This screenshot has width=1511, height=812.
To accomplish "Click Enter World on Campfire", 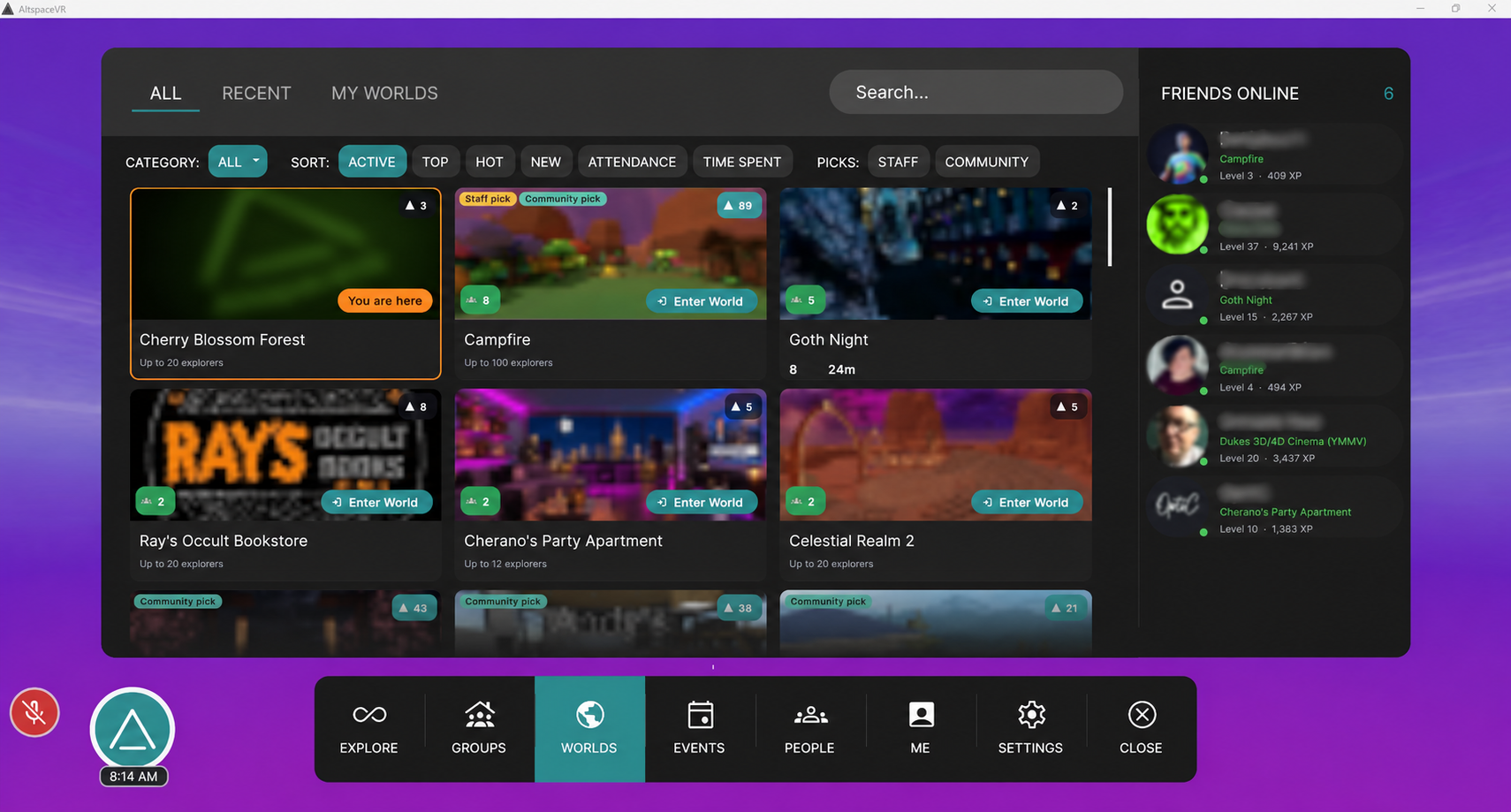I will point(702,301).
